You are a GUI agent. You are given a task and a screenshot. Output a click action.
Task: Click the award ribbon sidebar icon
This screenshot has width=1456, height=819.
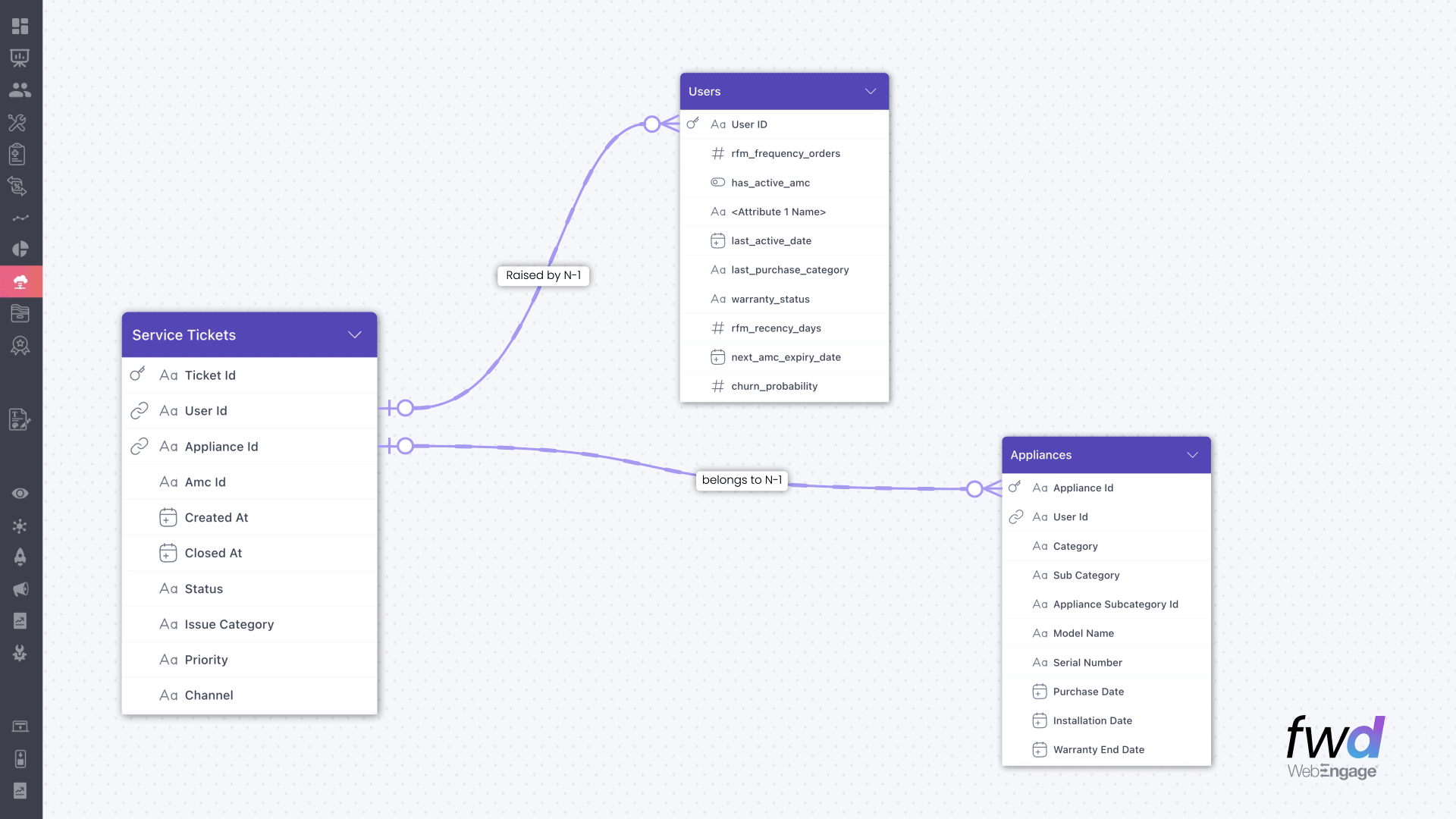click(x=20, y=347)
